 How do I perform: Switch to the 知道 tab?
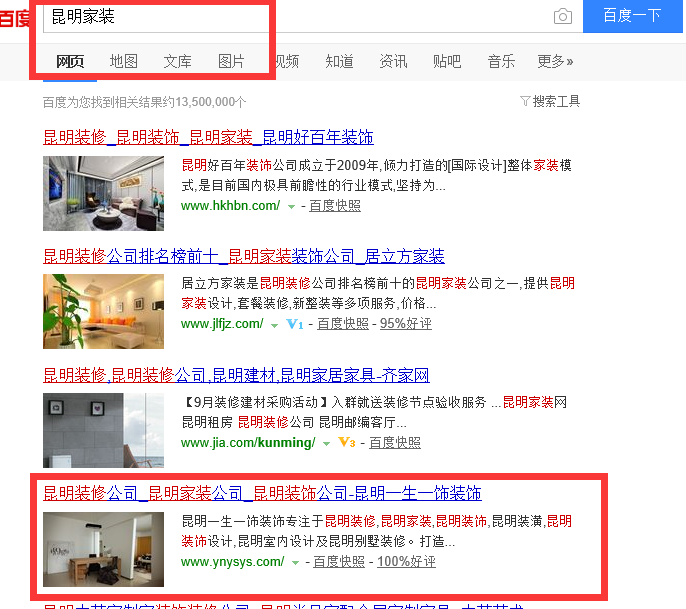tap(339, 61)
